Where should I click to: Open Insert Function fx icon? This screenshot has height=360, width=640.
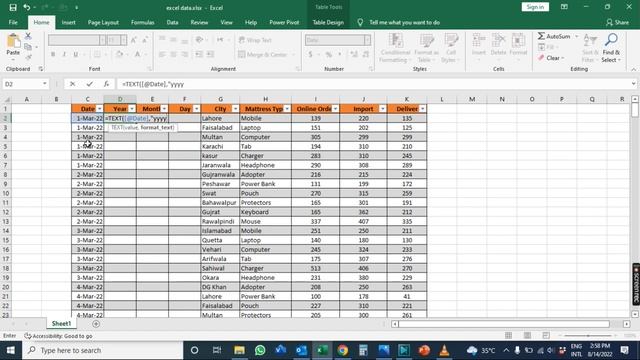coord(106,84)
